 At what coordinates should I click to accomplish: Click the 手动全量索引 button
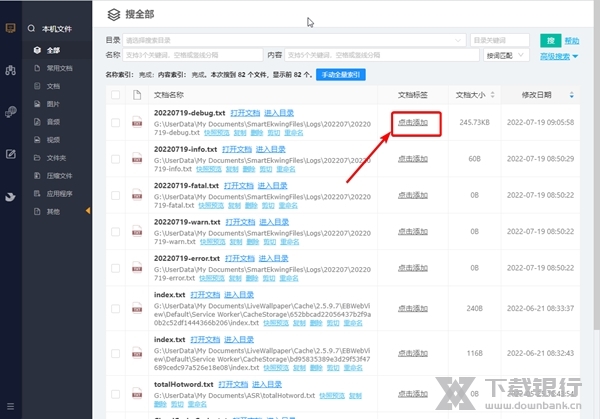(x=341, y=75)
